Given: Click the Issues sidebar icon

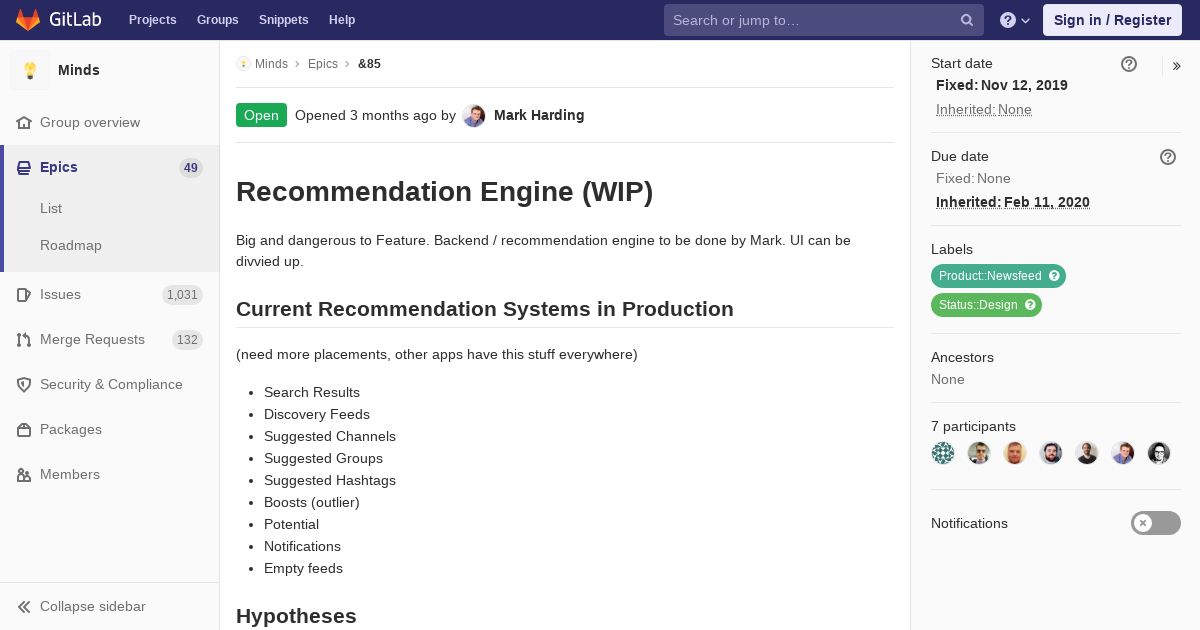Looking at the screenshot, I should 24,294.
